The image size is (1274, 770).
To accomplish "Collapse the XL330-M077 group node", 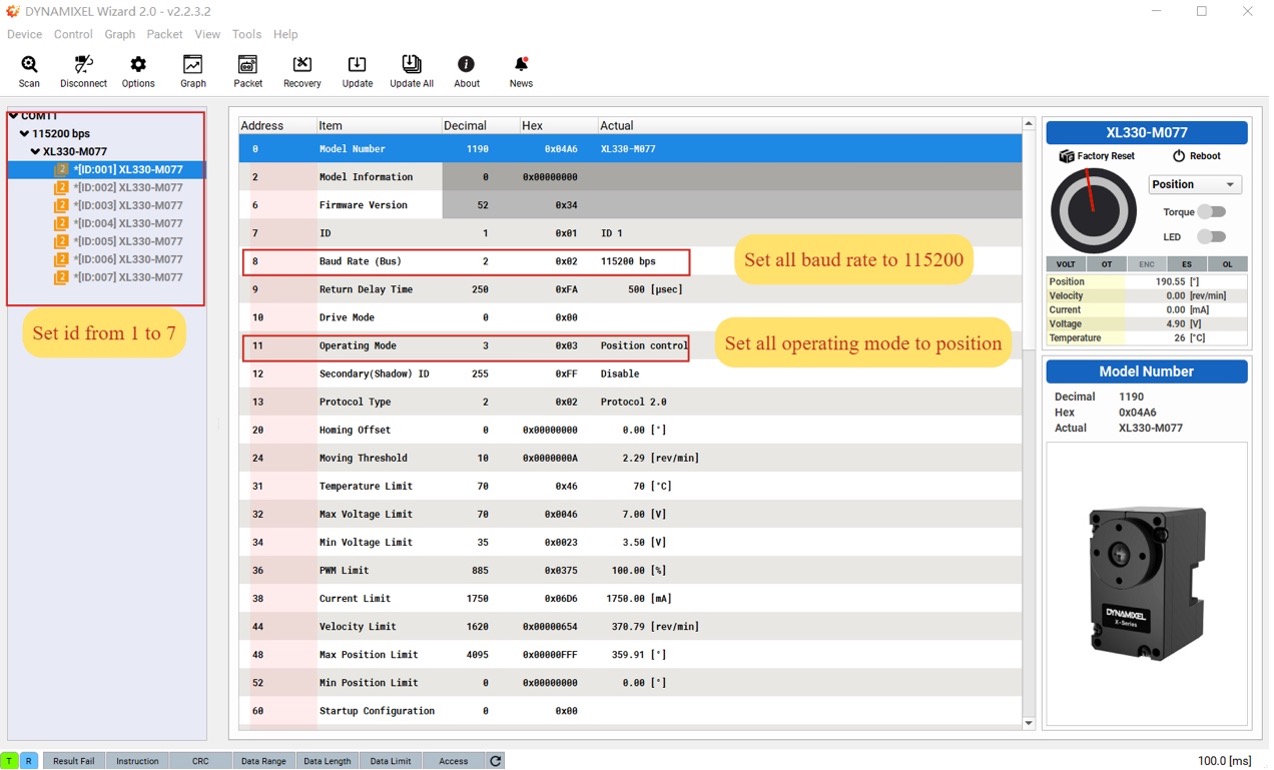I will coord(35,152).
